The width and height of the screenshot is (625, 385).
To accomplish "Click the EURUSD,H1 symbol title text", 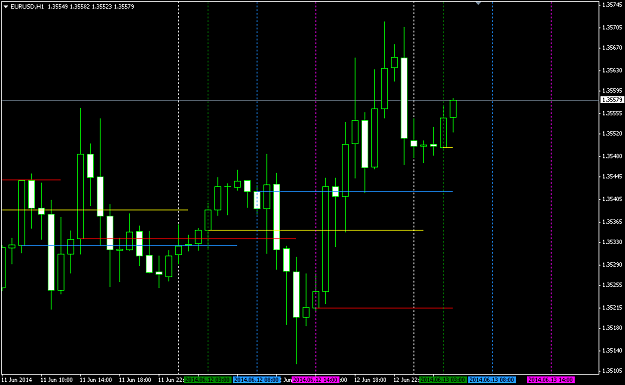I will [x=28, y=7].
